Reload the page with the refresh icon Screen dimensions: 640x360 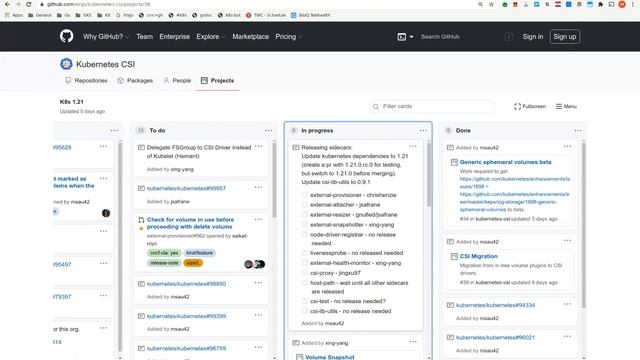29,4
